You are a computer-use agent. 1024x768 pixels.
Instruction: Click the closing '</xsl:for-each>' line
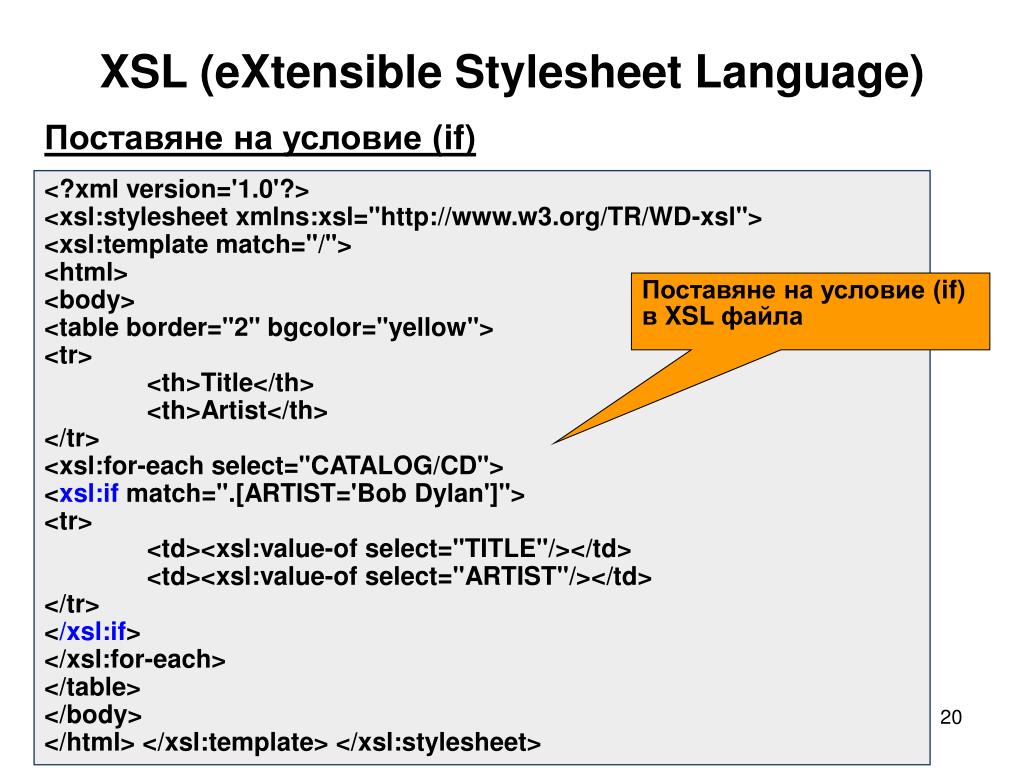click(x=135, y=660)
